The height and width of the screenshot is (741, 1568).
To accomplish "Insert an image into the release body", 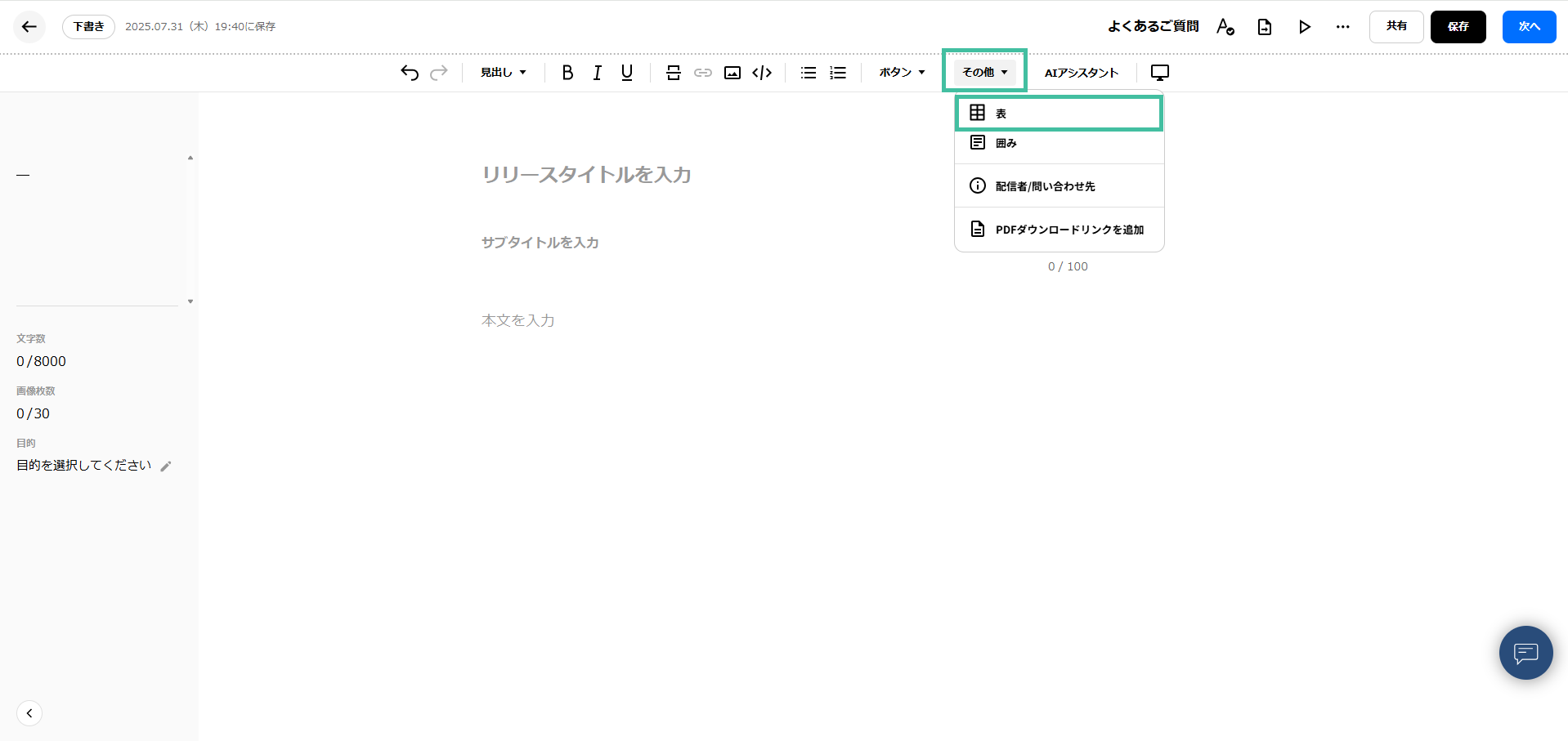I will click(732, 72).
